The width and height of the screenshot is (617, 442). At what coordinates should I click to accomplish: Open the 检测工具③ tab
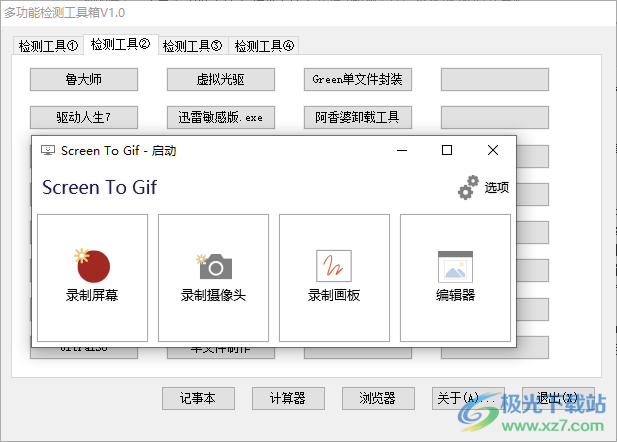192,46
